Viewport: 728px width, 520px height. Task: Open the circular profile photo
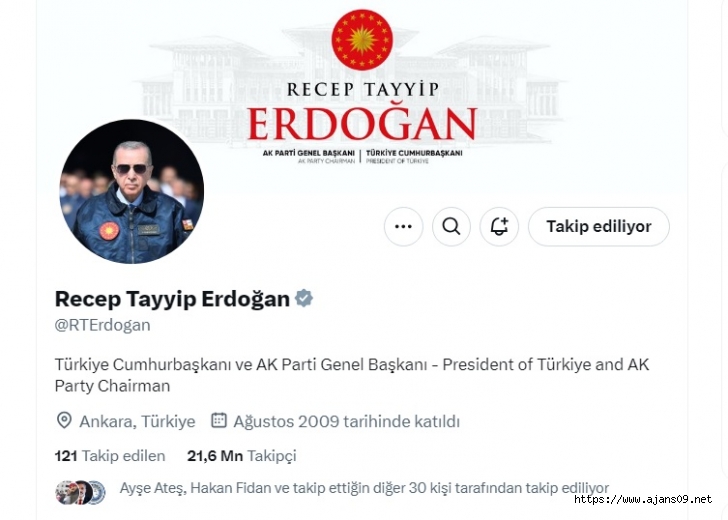pos(132,191)
